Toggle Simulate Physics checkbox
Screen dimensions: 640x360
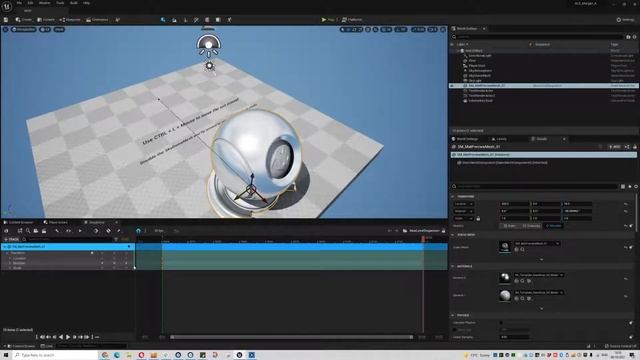(x=501, y=323)
